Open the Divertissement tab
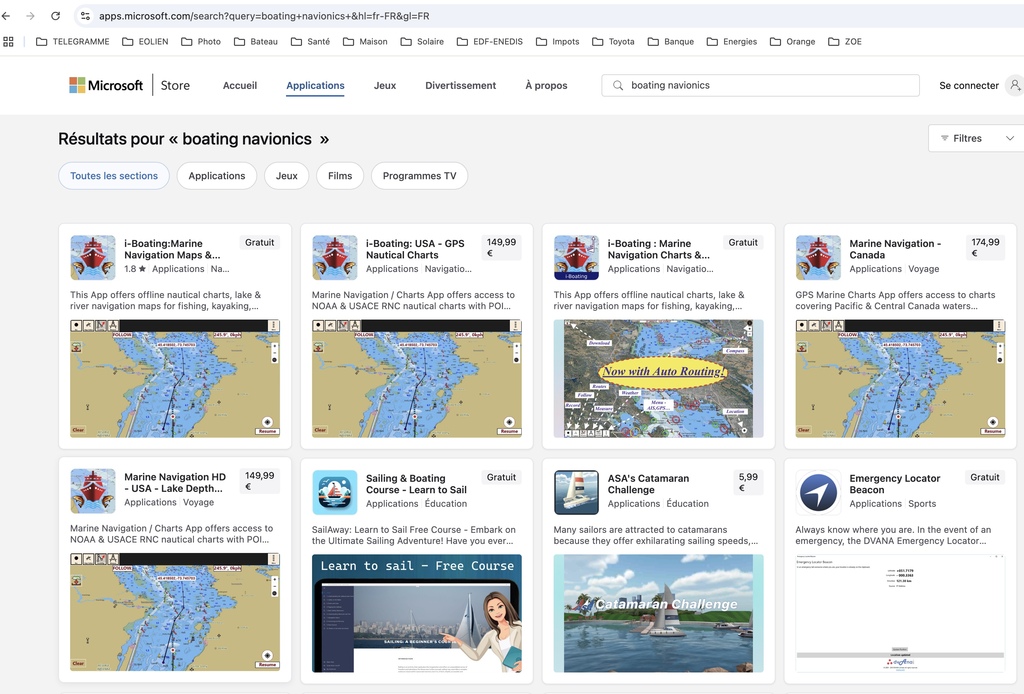1024x694 pixels. coord(460,86)
